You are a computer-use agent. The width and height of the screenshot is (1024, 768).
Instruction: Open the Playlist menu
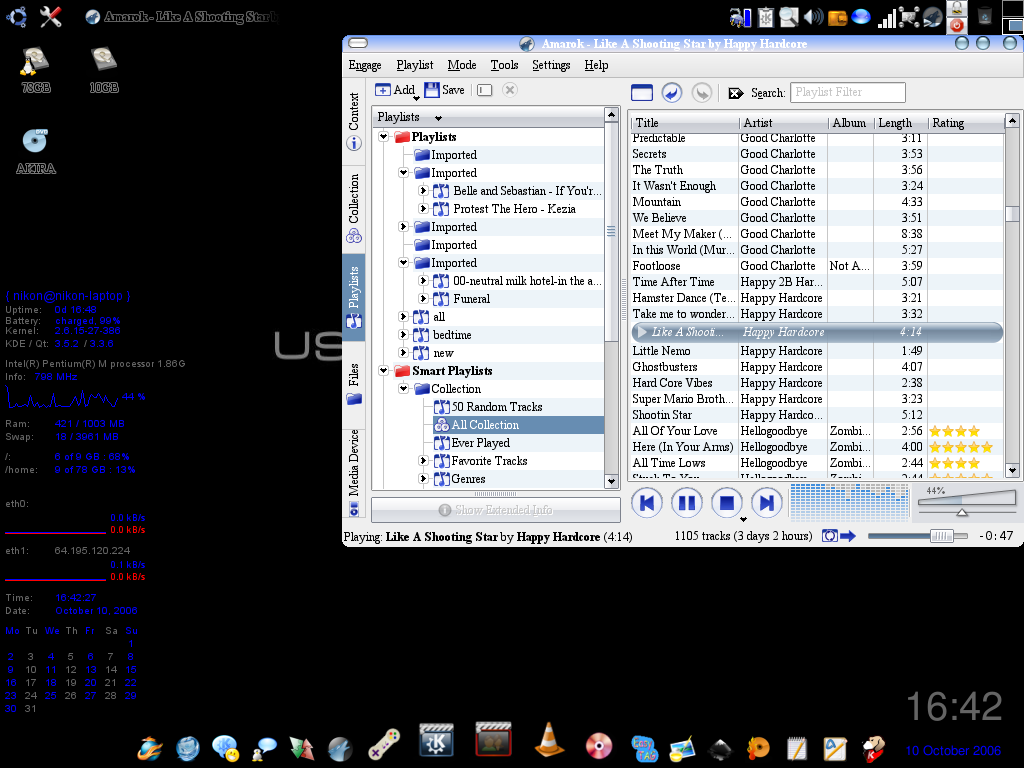(415, 65)
